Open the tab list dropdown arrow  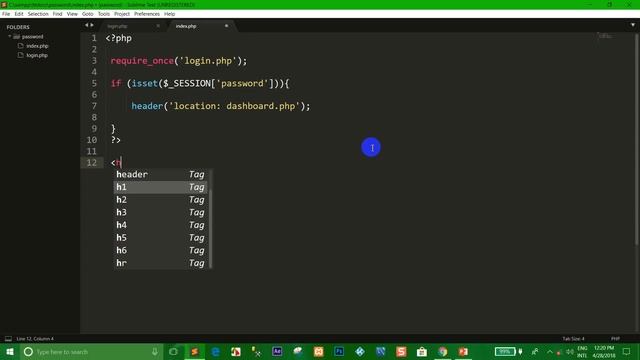coord(633,25)
